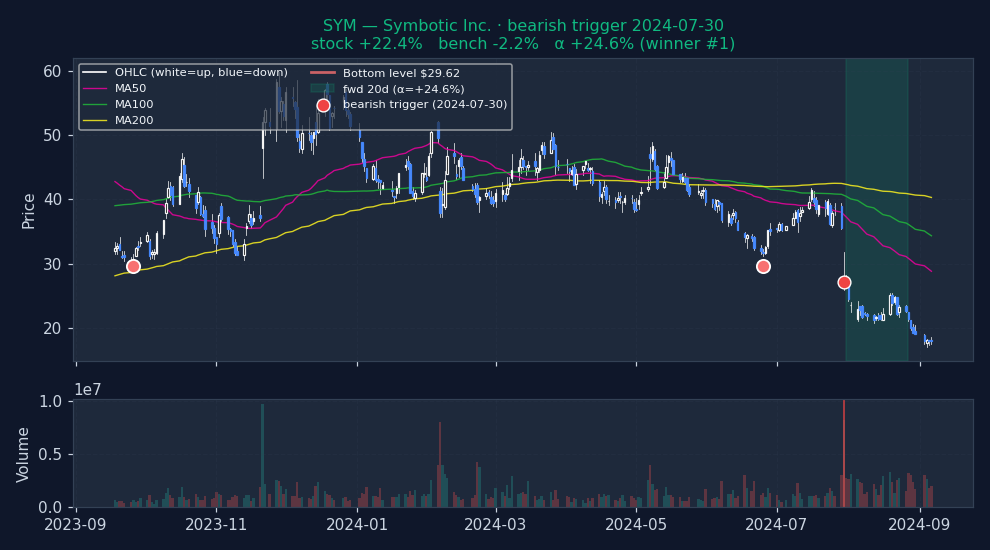Viewport: 990px width, 550px height.
Task: Select the MA100 green legend entry
Action: [133, 105]
